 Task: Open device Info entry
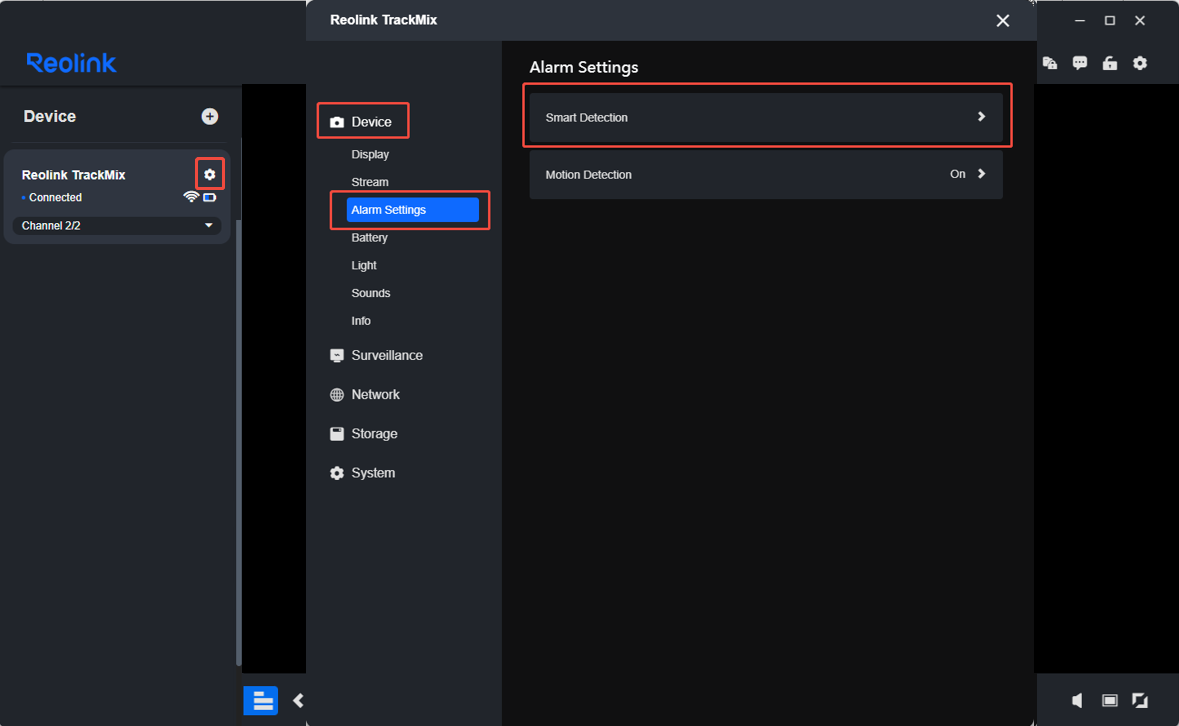(361, 321)
